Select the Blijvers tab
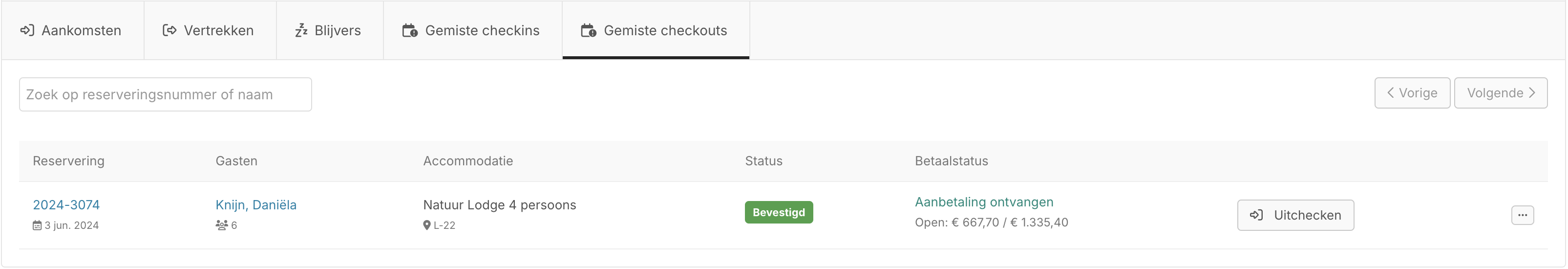 click(x=329, y=30)
